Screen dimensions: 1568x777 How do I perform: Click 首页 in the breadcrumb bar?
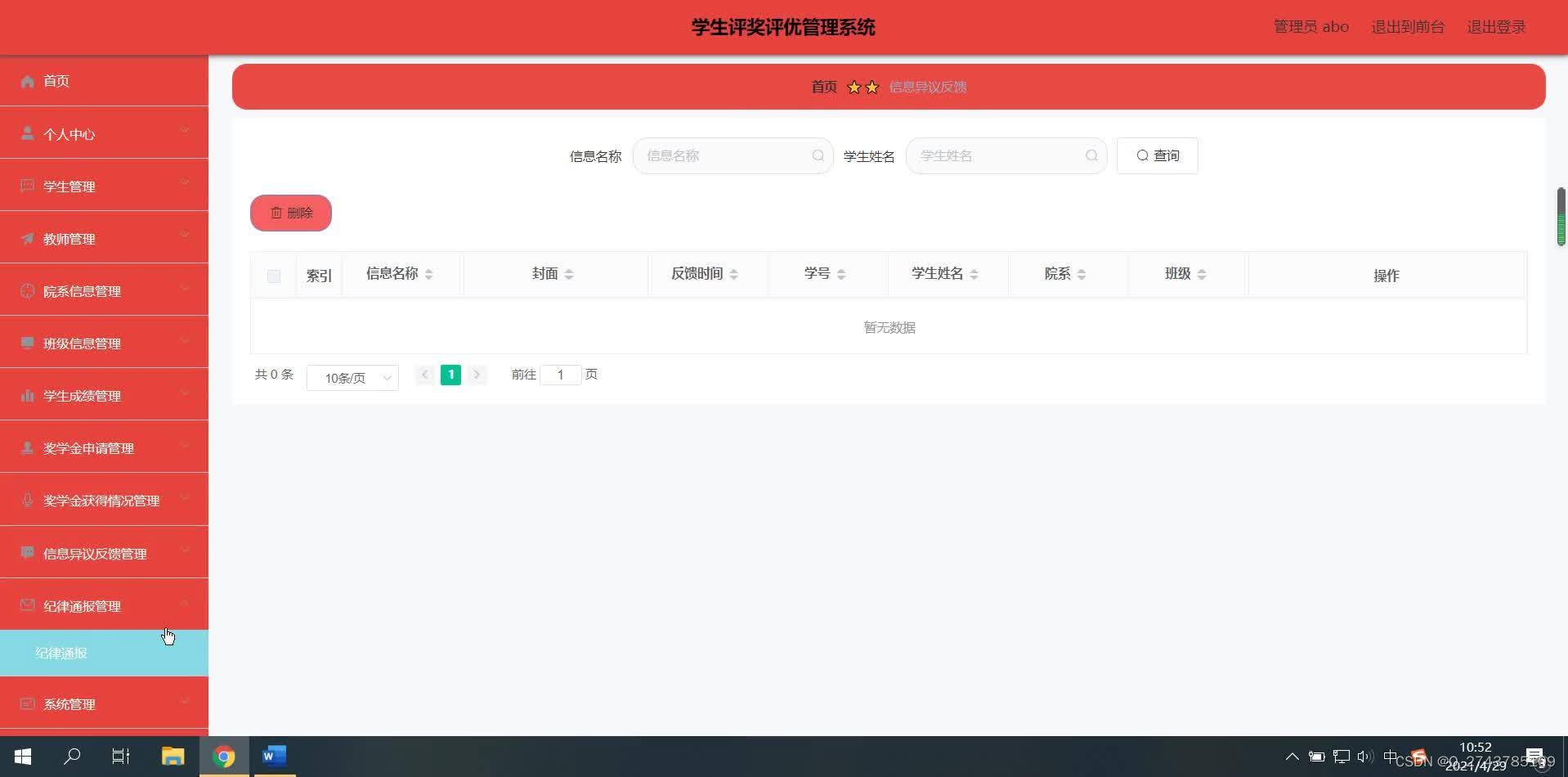click(x=824, y=87)
